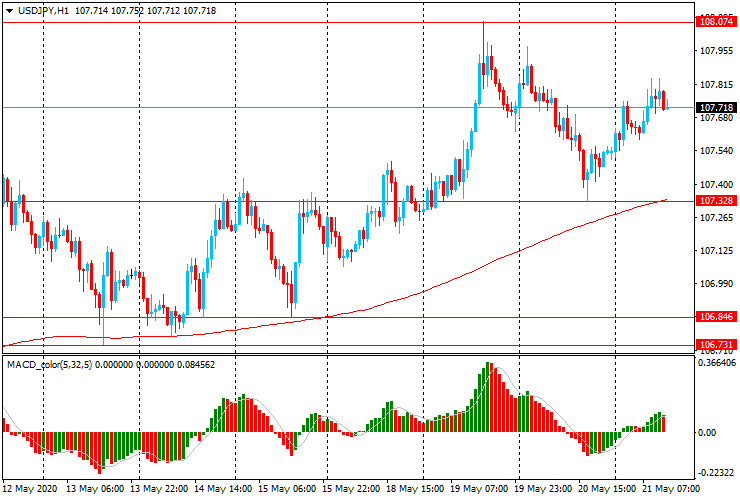Click the 106.731 red price level label
The height and width of the screenshot is (500, 740).
tap(716, 345)
